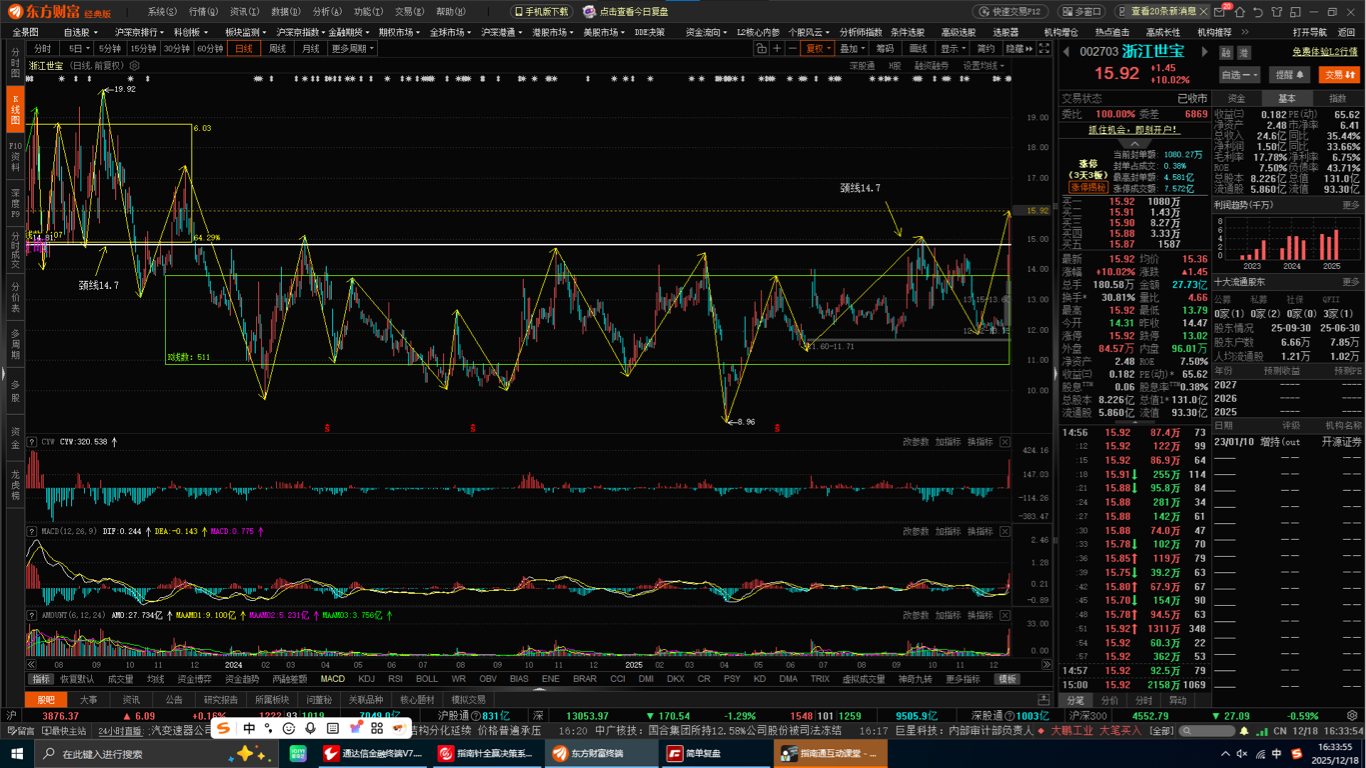Click the 提醒 alert button
The width and height of the screenshot is (1366, 768).
pyautogui.click(x=1290, y=74)
